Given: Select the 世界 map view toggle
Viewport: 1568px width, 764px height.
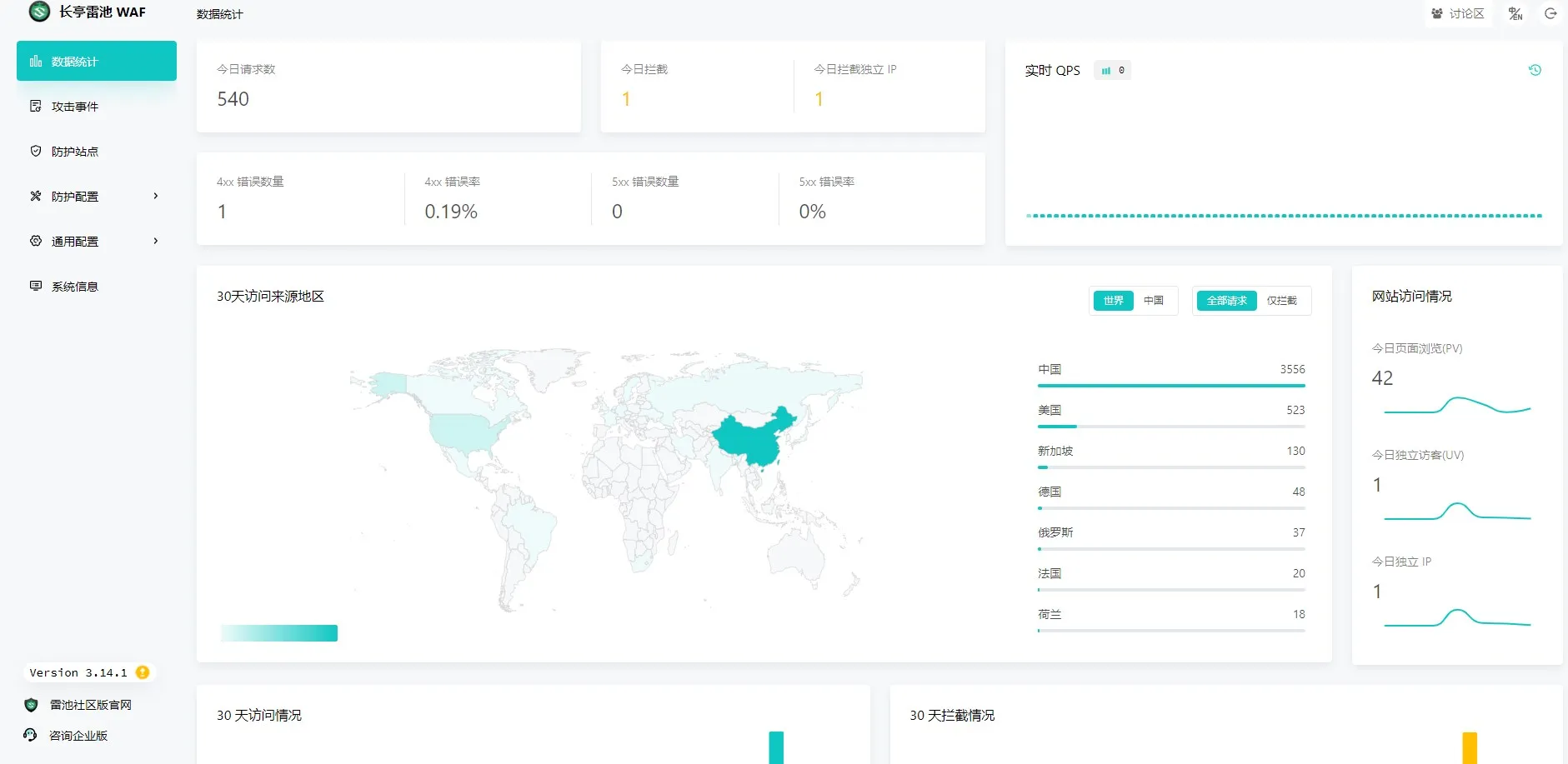Looking at the screenshot, I should click(1113, 301).
